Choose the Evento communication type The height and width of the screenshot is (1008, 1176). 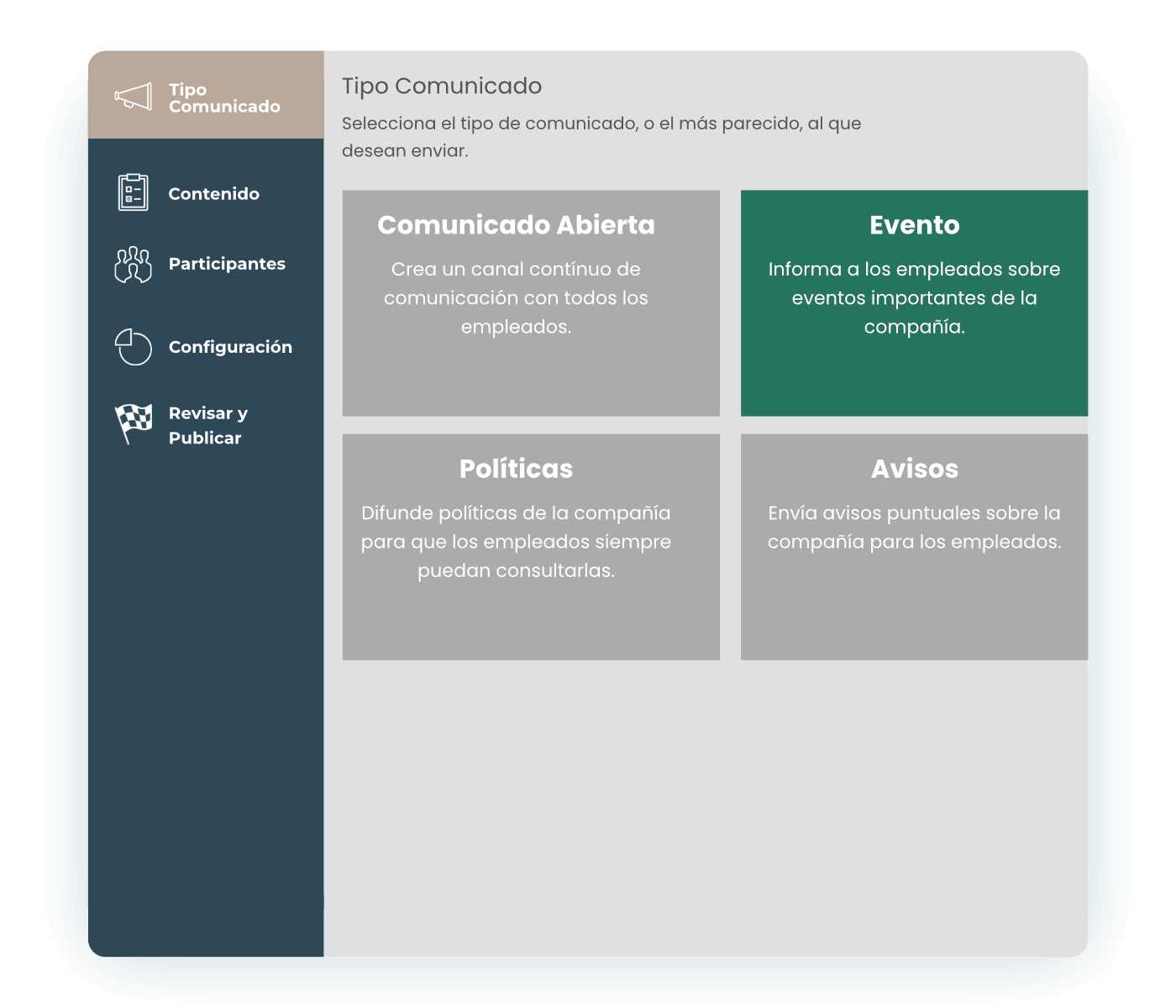tap(914, 303)
